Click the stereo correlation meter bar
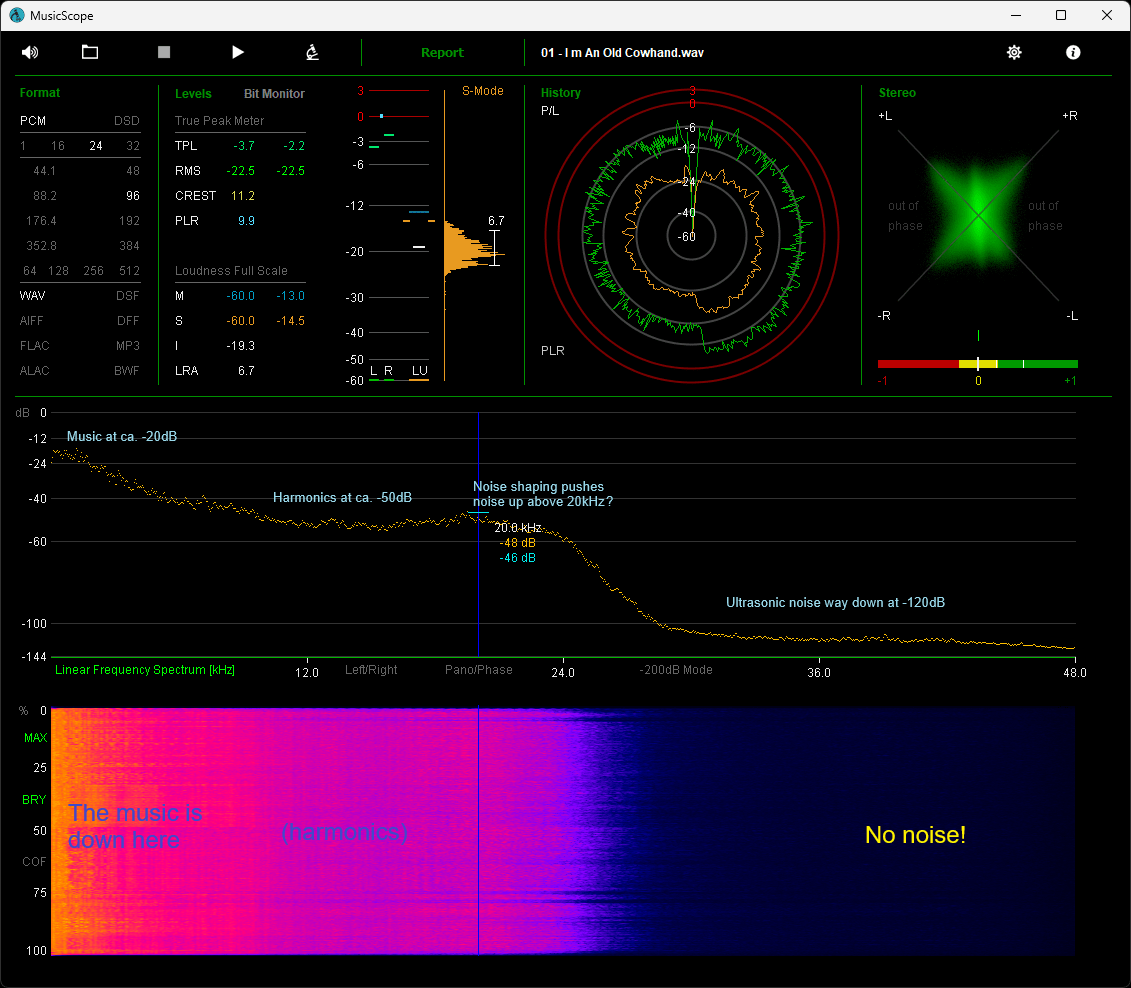The image size is (1131, 988). coord(977,364)
